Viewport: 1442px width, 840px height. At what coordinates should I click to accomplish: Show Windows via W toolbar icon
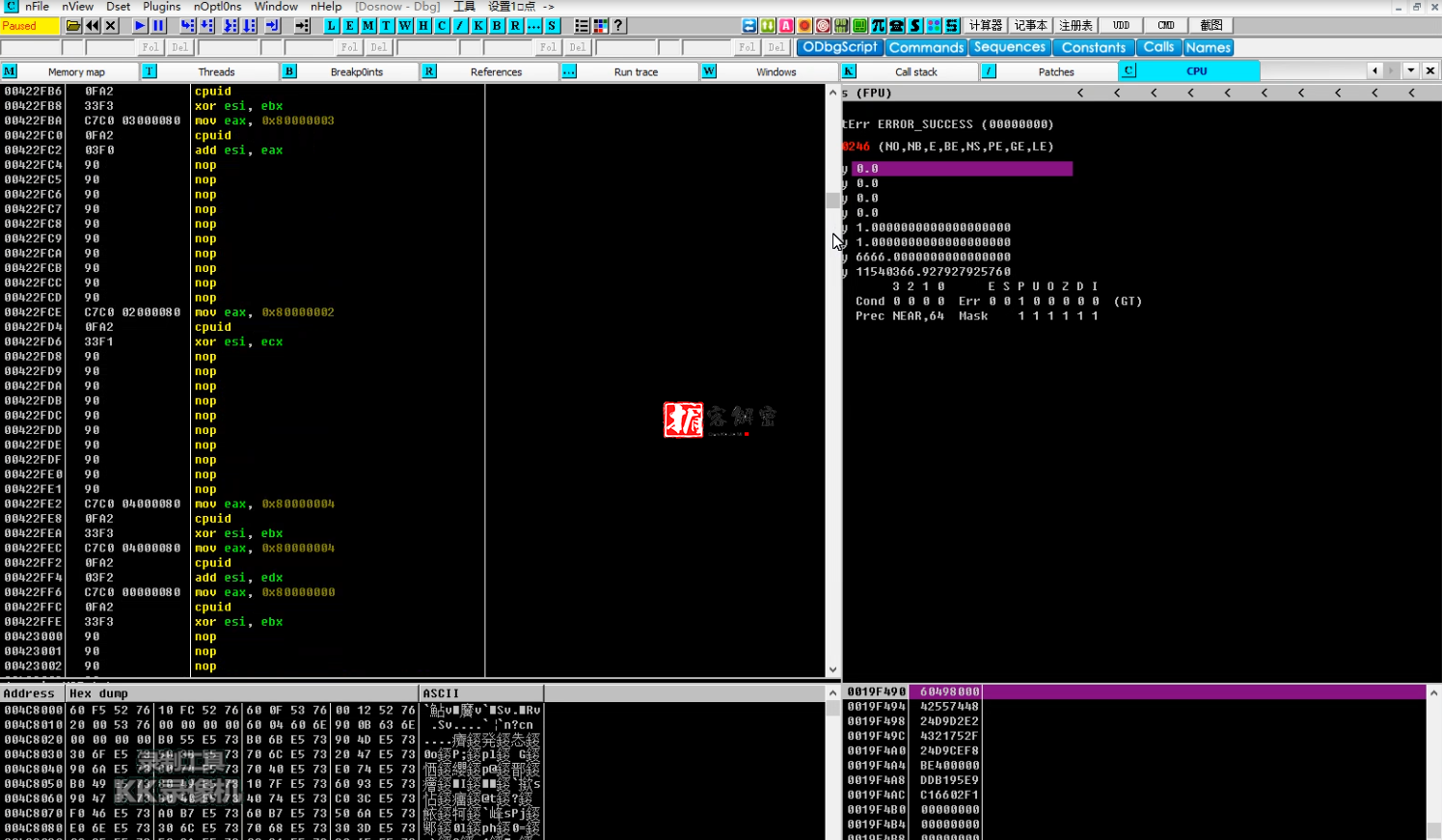[404, 25]
